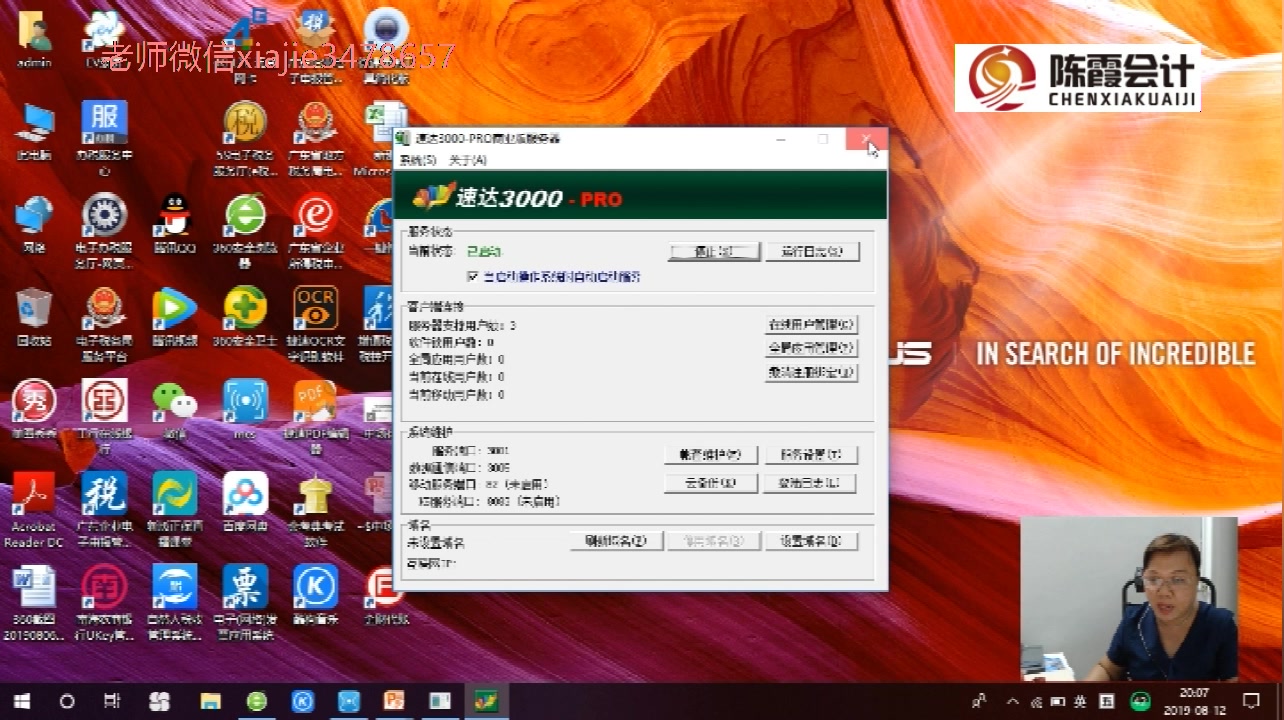Click the 刷新域名 button

616,541
